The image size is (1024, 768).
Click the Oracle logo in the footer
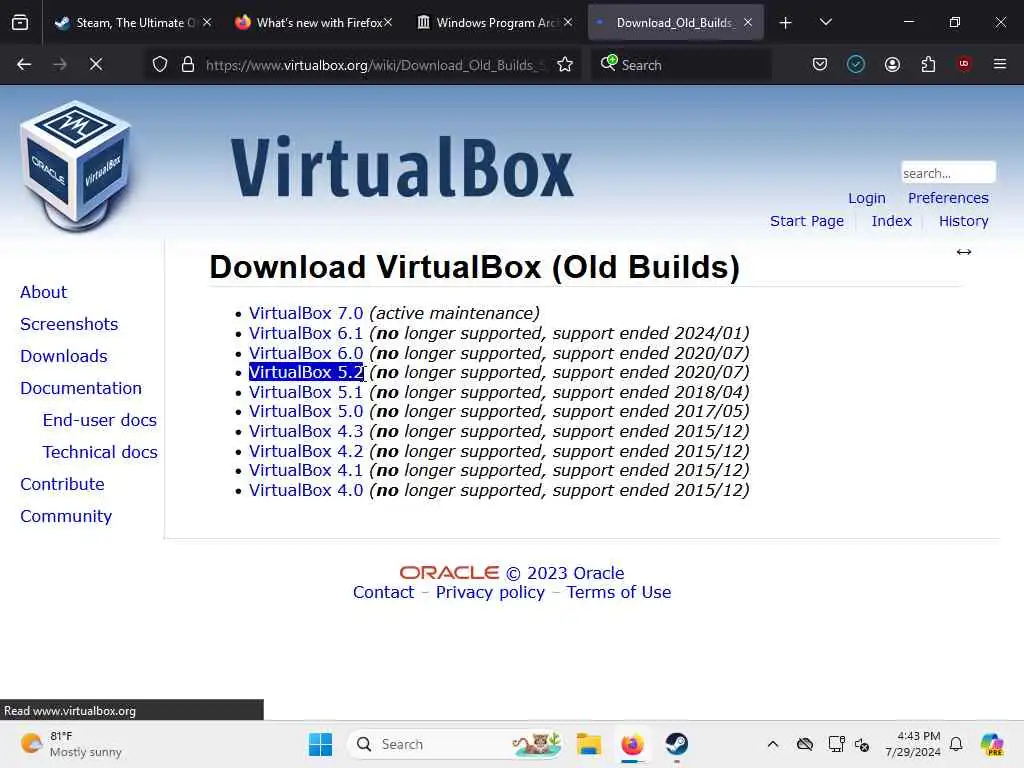click(449, 573)
